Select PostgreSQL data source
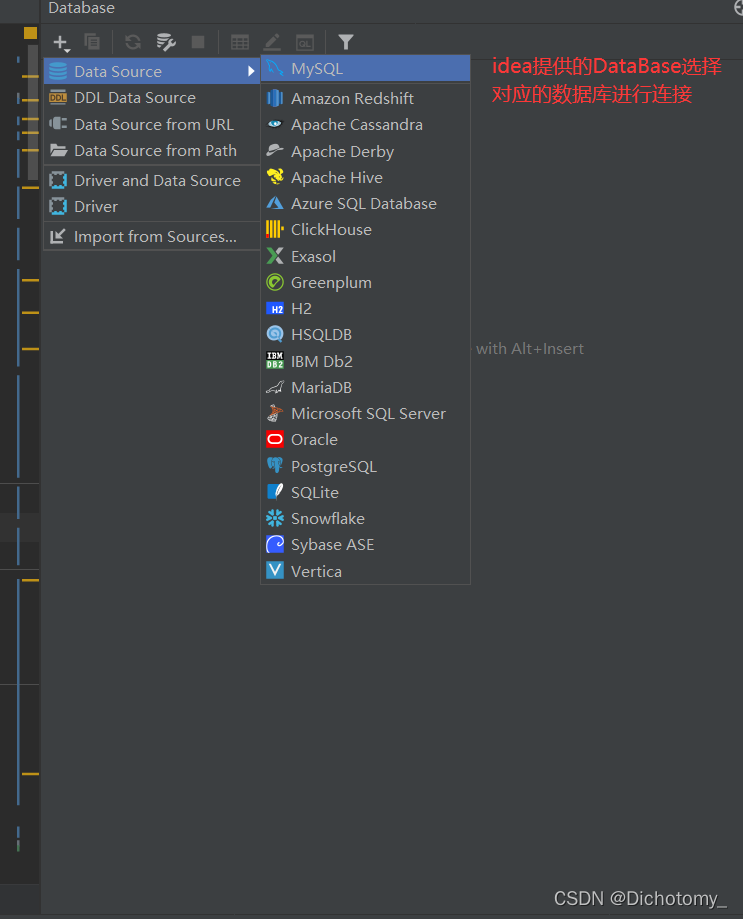Image resolution: width=743 pixels, height=919 pixels. click(x=366, y=467)
